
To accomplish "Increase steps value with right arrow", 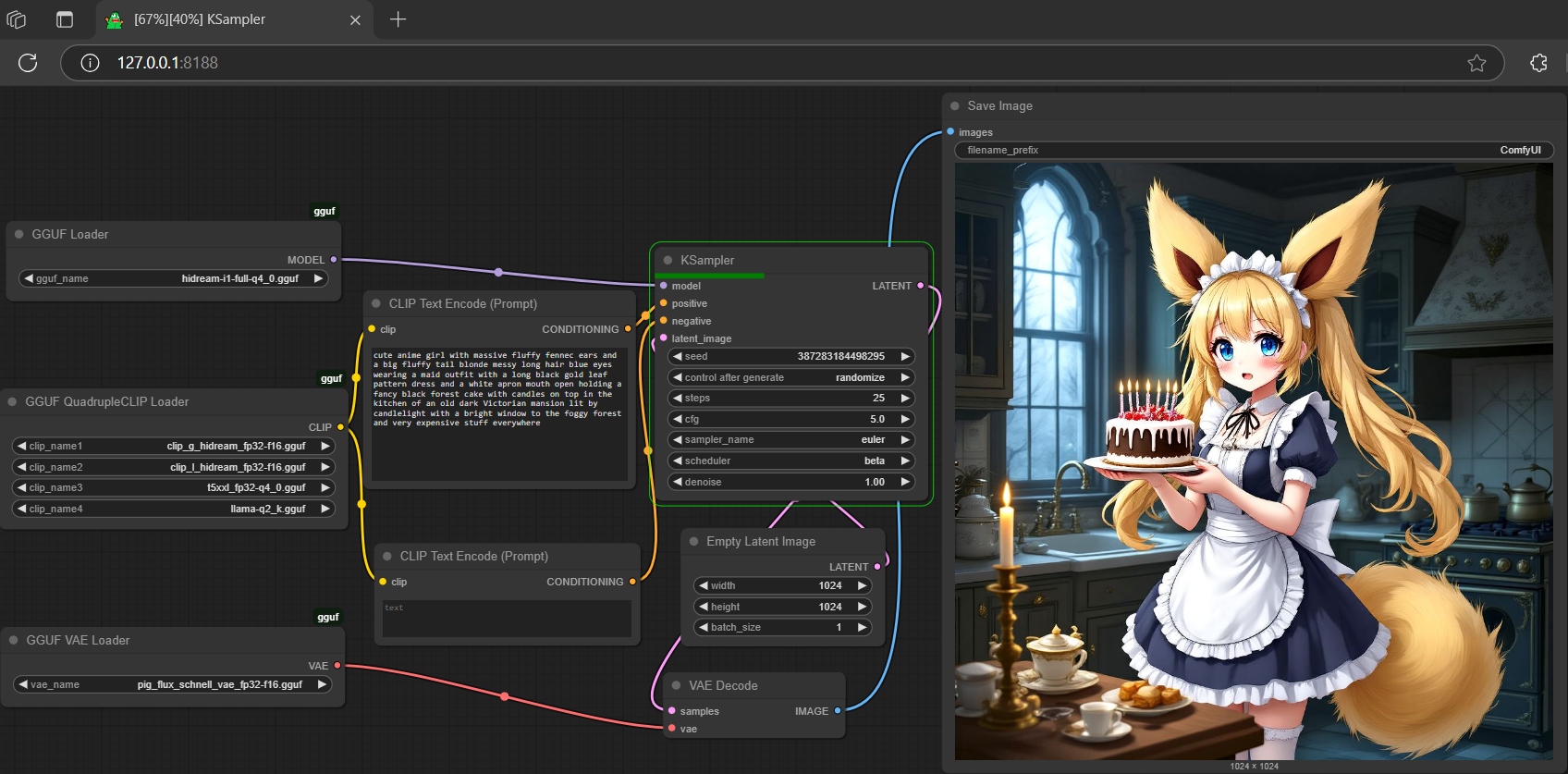I will coord(905,398).
